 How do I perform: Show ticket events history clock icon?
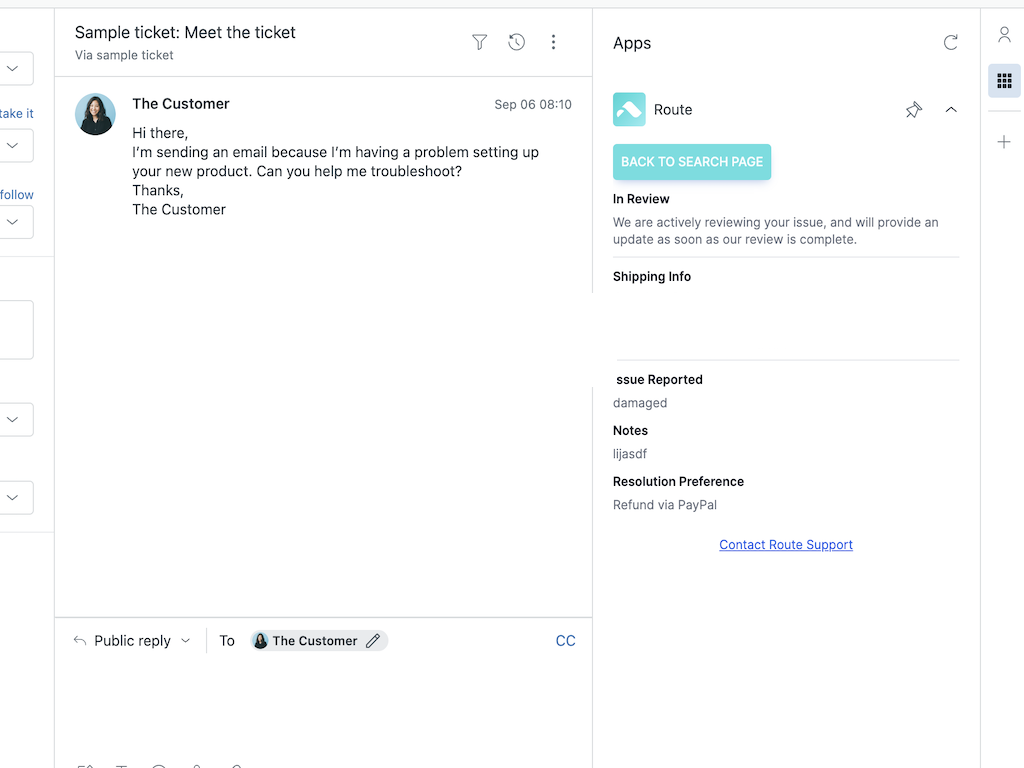(516, 42)
